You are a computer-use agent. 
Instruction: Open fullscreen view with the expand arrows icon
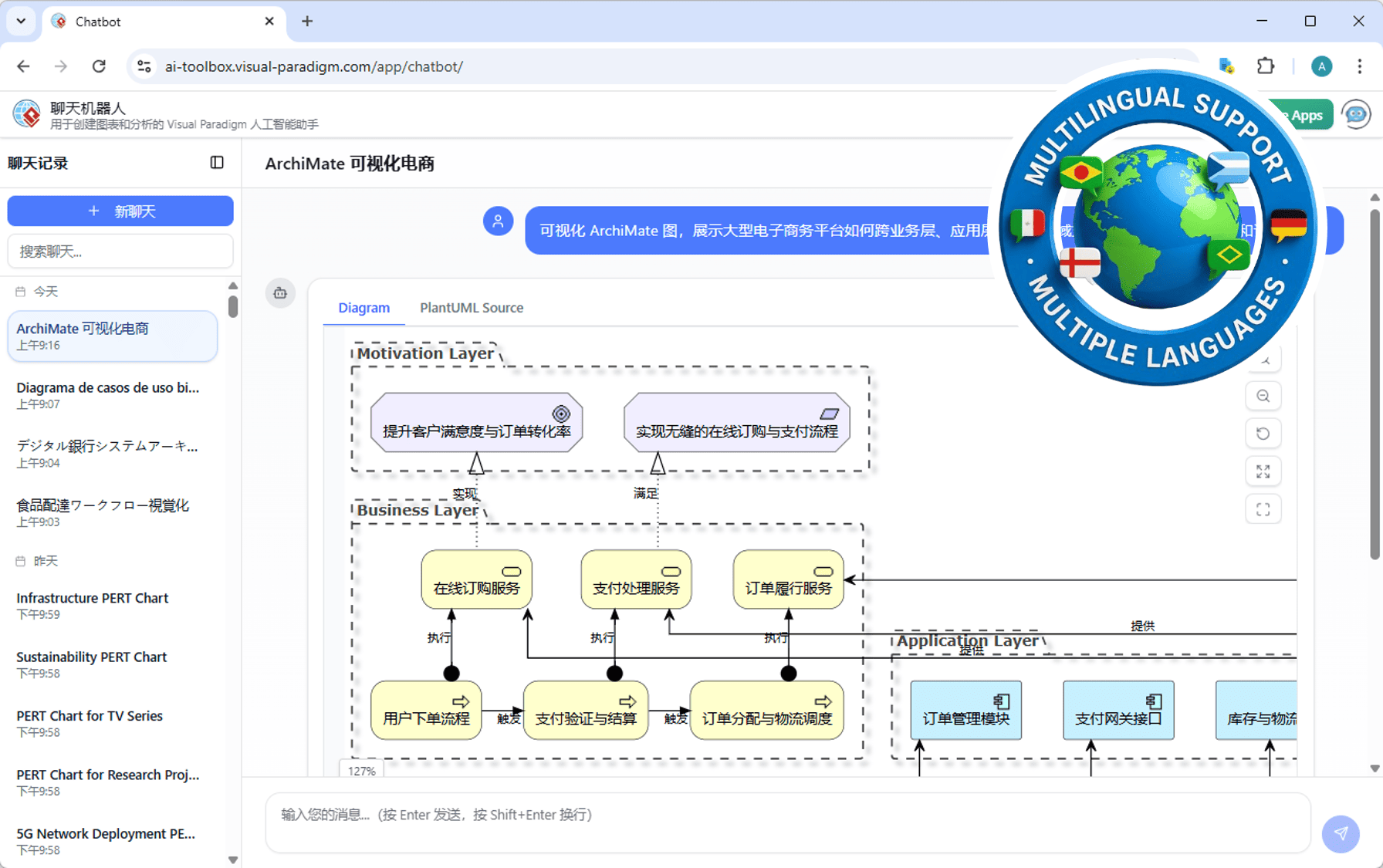(x=1263, y=471)
